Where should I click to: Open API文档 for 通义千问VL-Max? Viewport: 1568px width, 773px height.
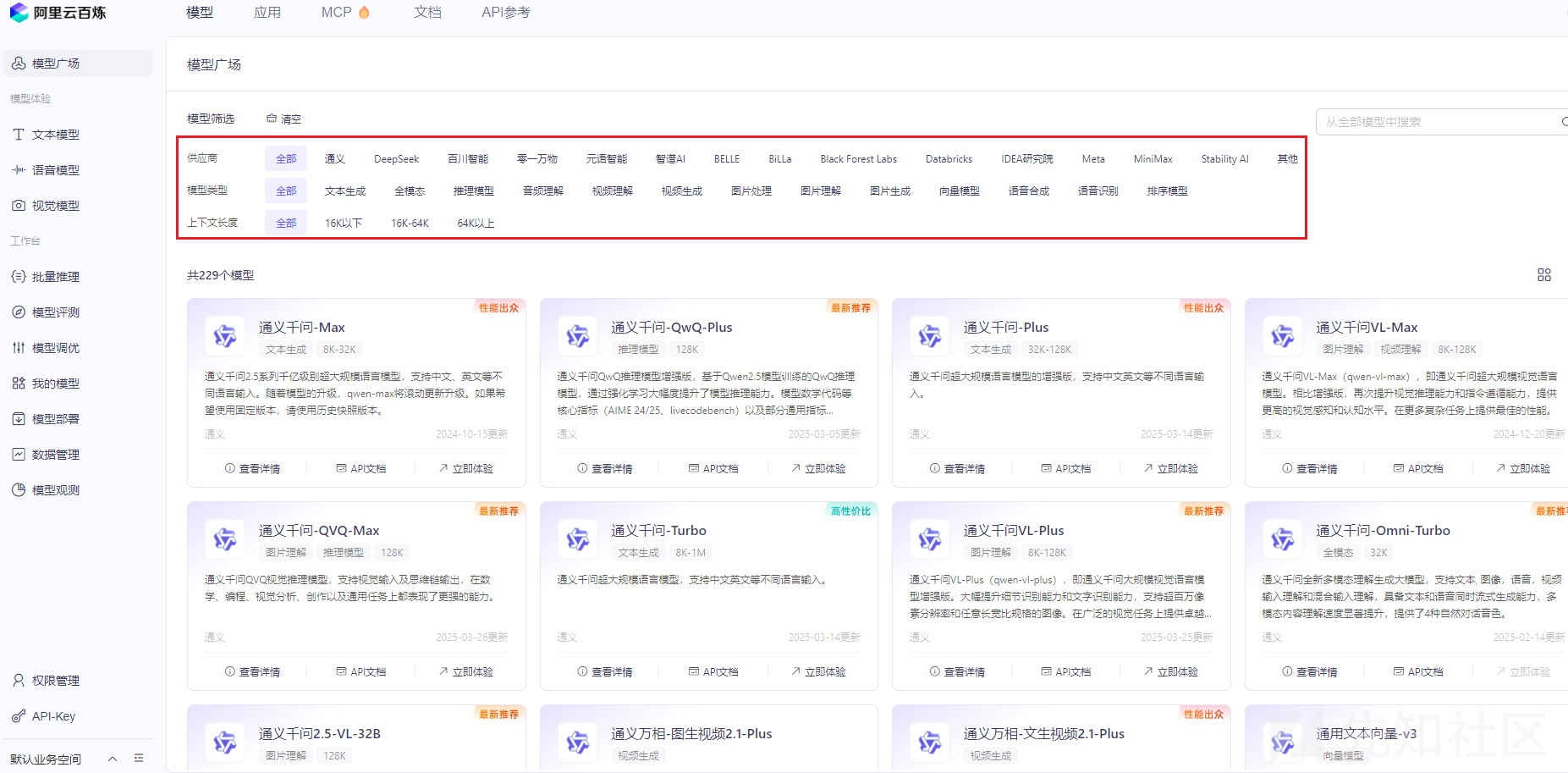[1418, 468]
